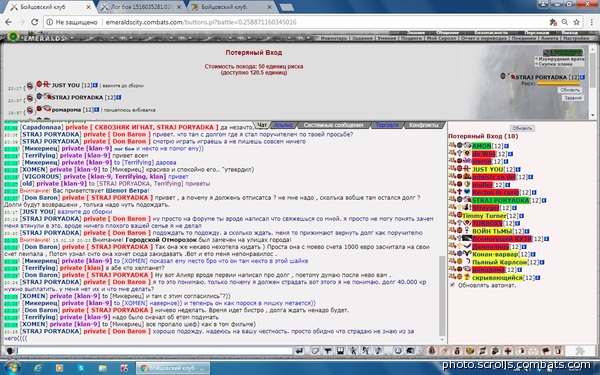Open info icon next to Конан-варвар
The width and height of the screenshot is (600, 375).
pos(533,254)
